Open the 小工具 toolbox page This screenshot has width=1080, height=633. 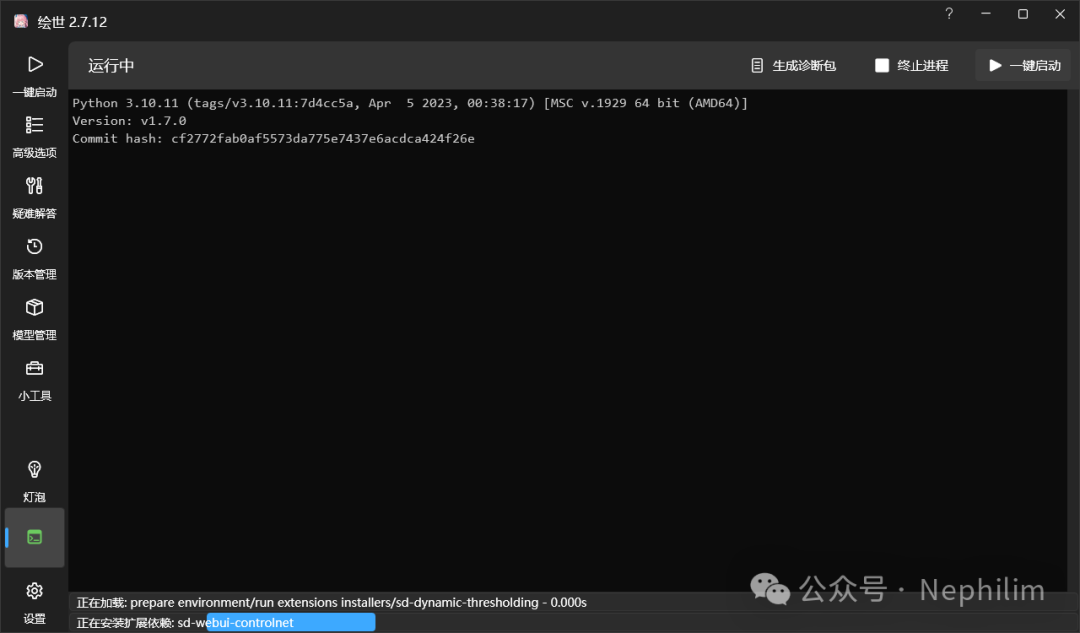(x=34, y=380)
